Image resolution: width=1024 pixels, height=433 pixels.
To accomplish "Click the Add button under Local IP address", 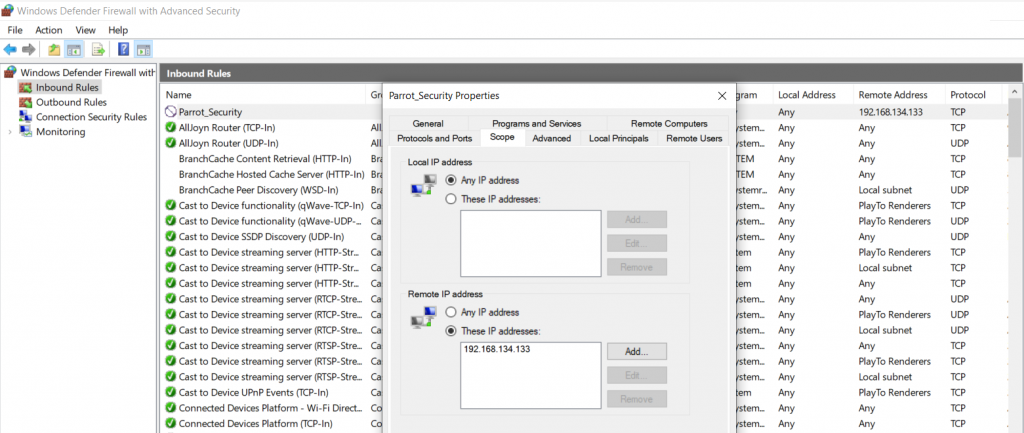I will (637, 219).
